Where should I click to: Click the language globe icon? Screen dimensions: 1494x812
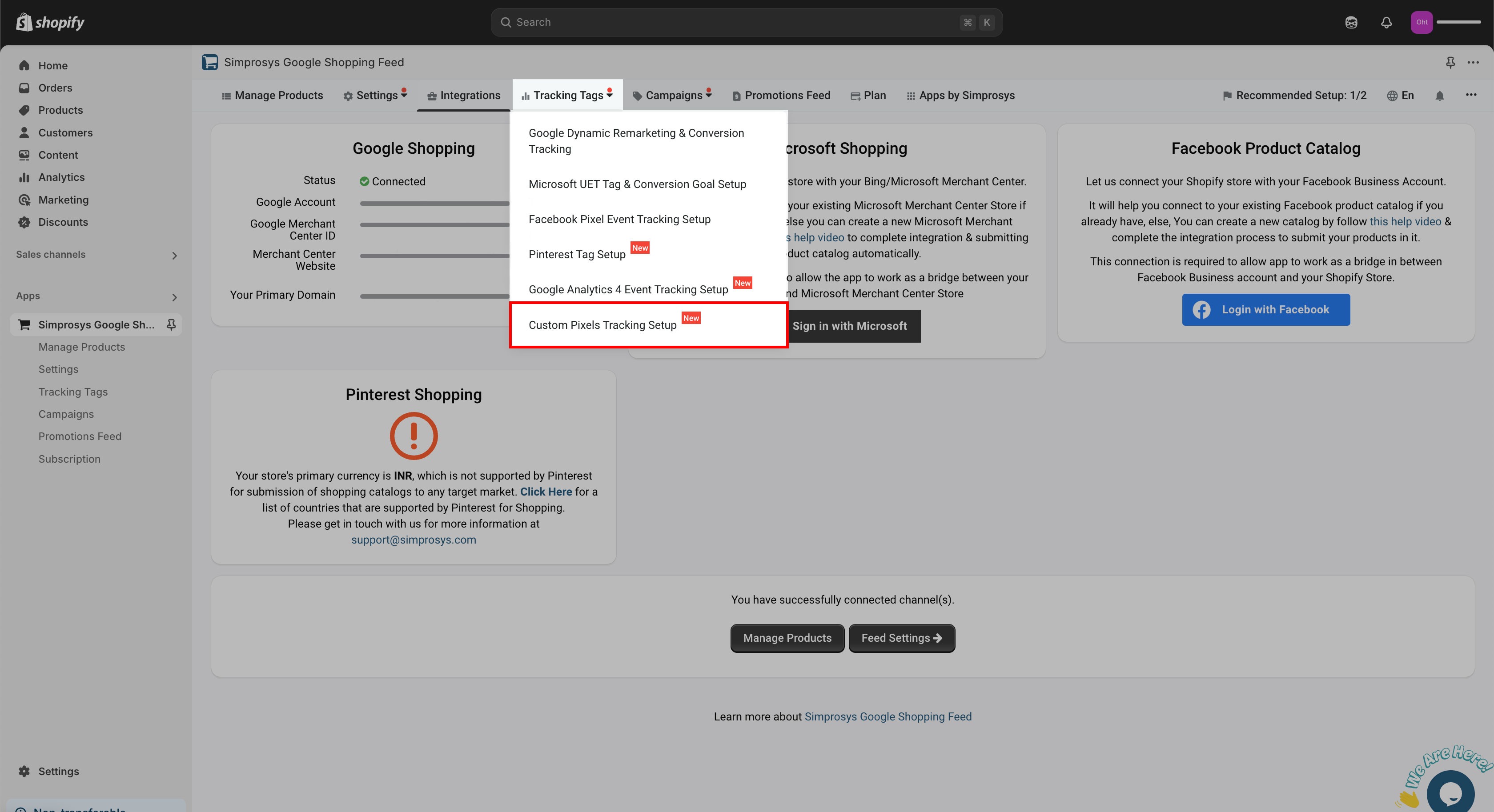coord(1392,96)
